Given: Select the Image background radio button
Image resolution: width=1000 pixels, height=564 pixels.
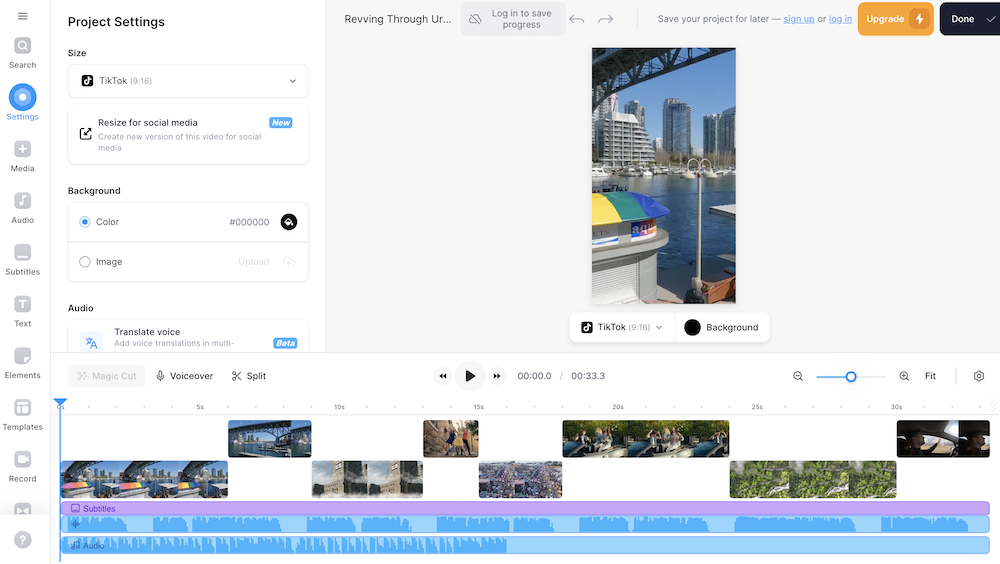Looking at the screenshot, I should click(x=85, y=262).
